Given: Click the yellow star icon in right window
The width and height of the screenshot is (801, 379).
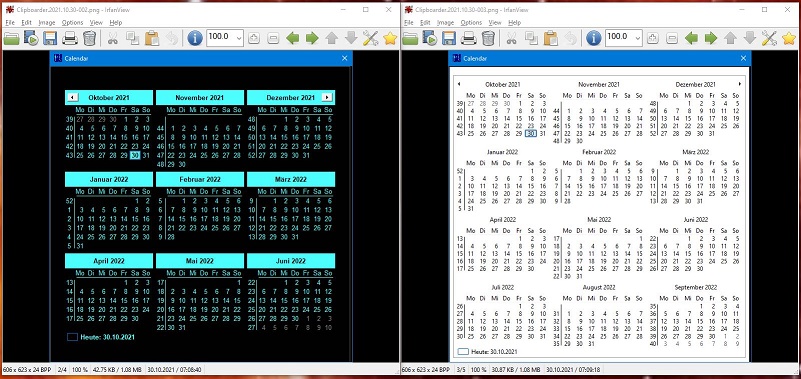Looking at the screenshot, I should pyautogui.click(x=789, y=38).
